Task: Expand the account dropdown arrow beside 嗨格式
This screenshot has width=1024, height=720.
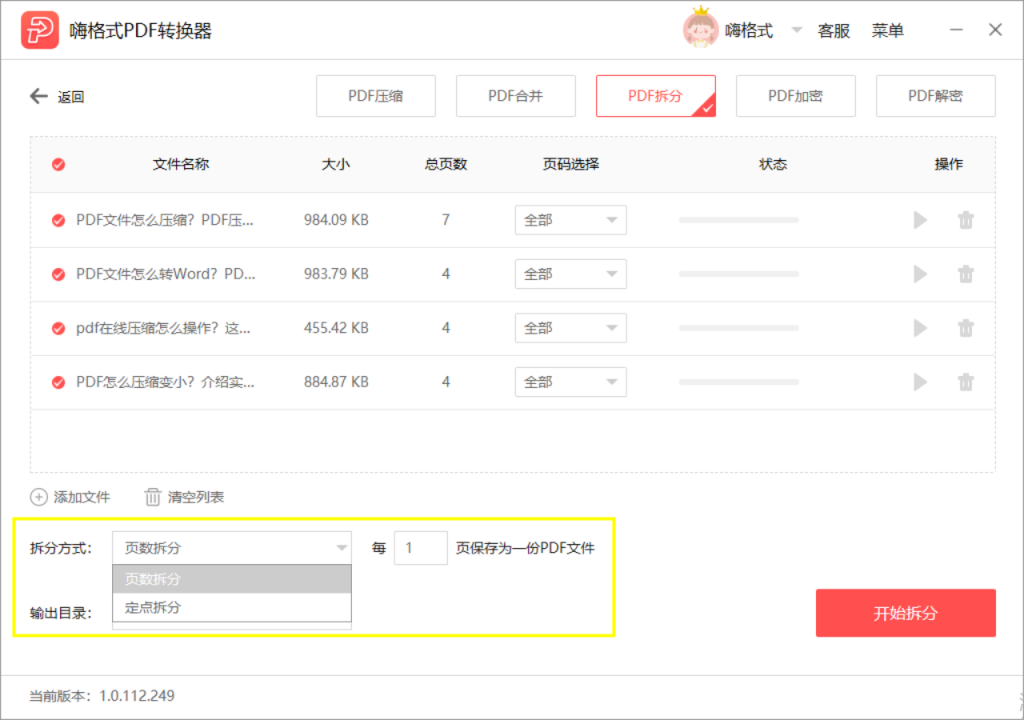Action: (796, 30)
